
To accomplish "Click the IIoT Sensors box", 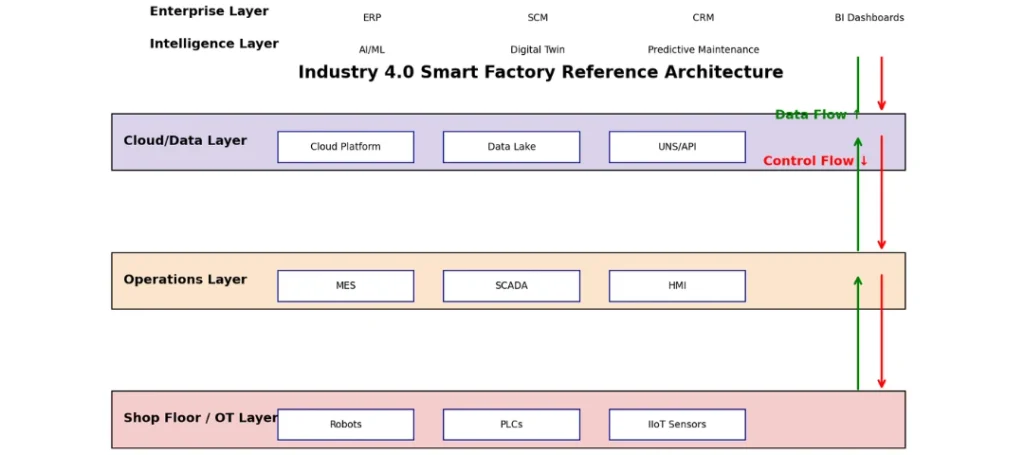I will point(677,424).
